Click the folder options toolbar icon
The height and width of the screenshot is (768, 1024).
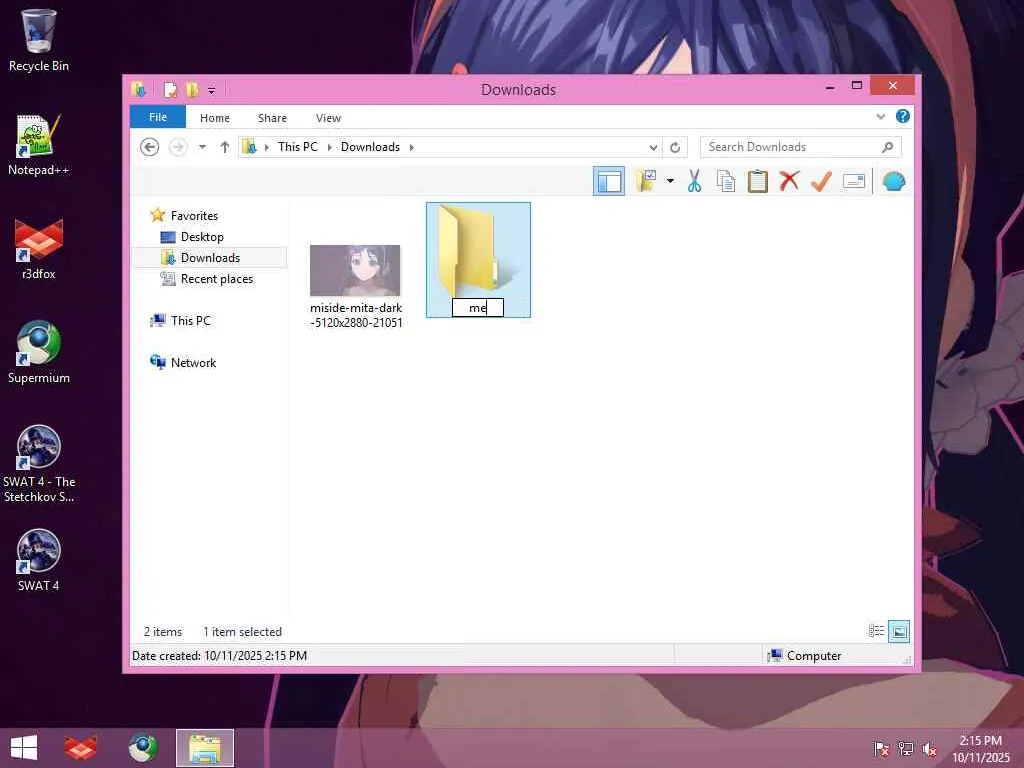(x=646, y=181)
